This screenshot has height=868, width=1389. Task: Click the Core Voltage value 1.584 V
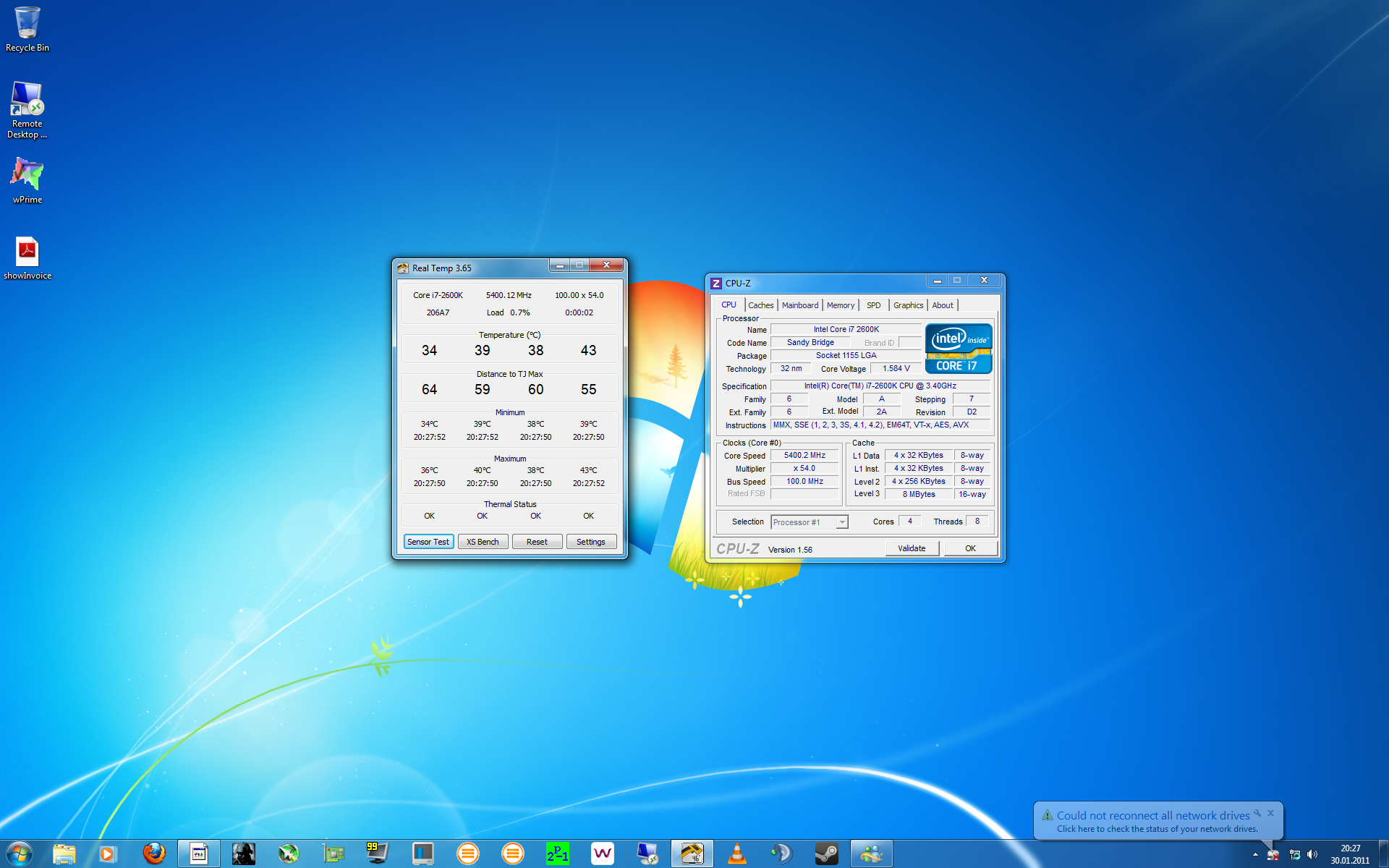pyautogui.click(x=896, y=369)
